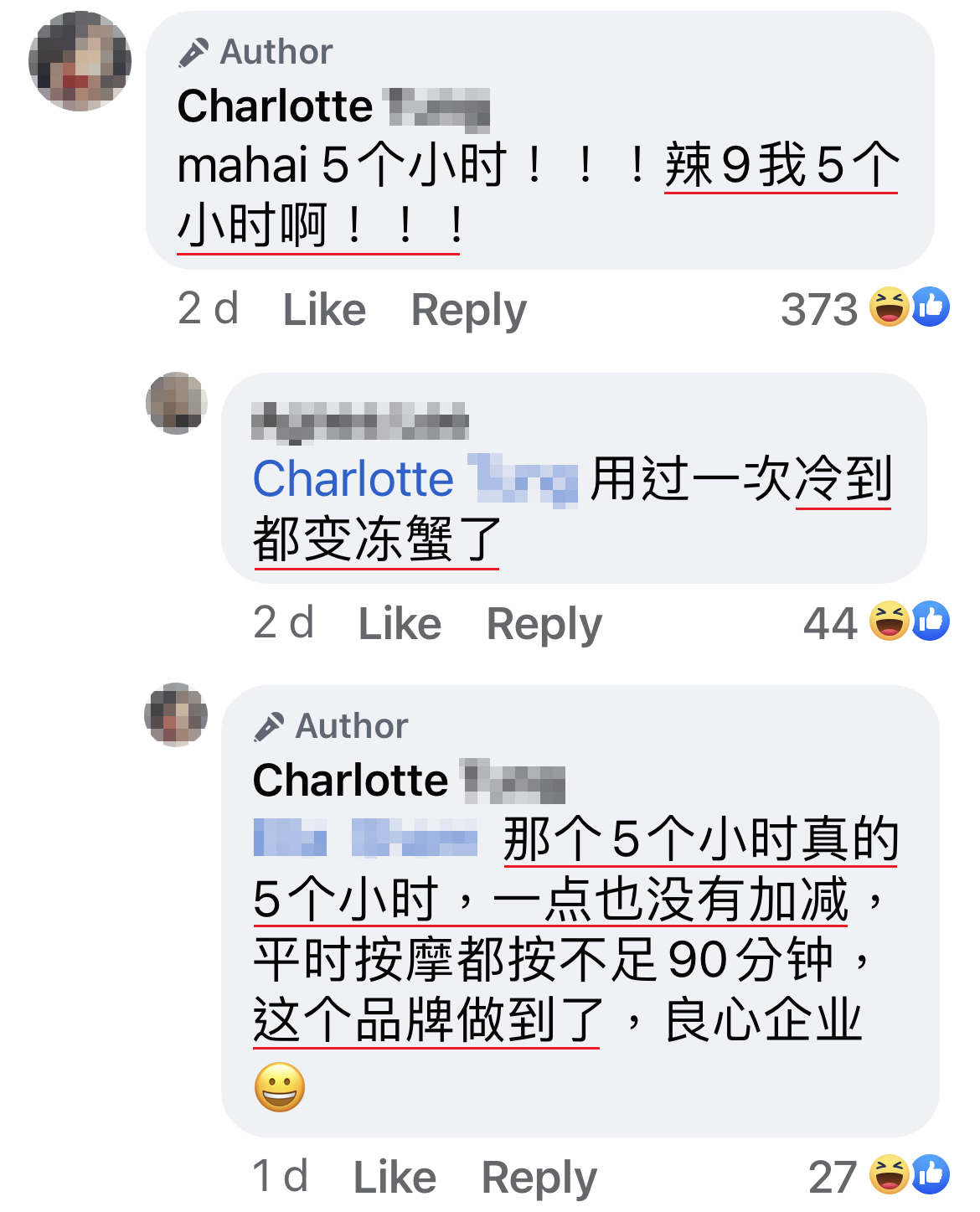Viewport: 980px width, 1212px height.
Task: Like the comment with 373 reactions
Action: (324, 310)
